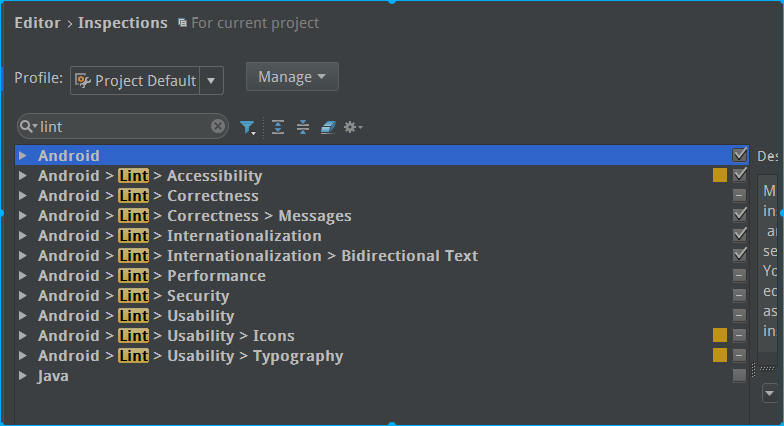Click severity color swatch for Usability Icons
The image size is (784, 426).
[x=720, y=335]
